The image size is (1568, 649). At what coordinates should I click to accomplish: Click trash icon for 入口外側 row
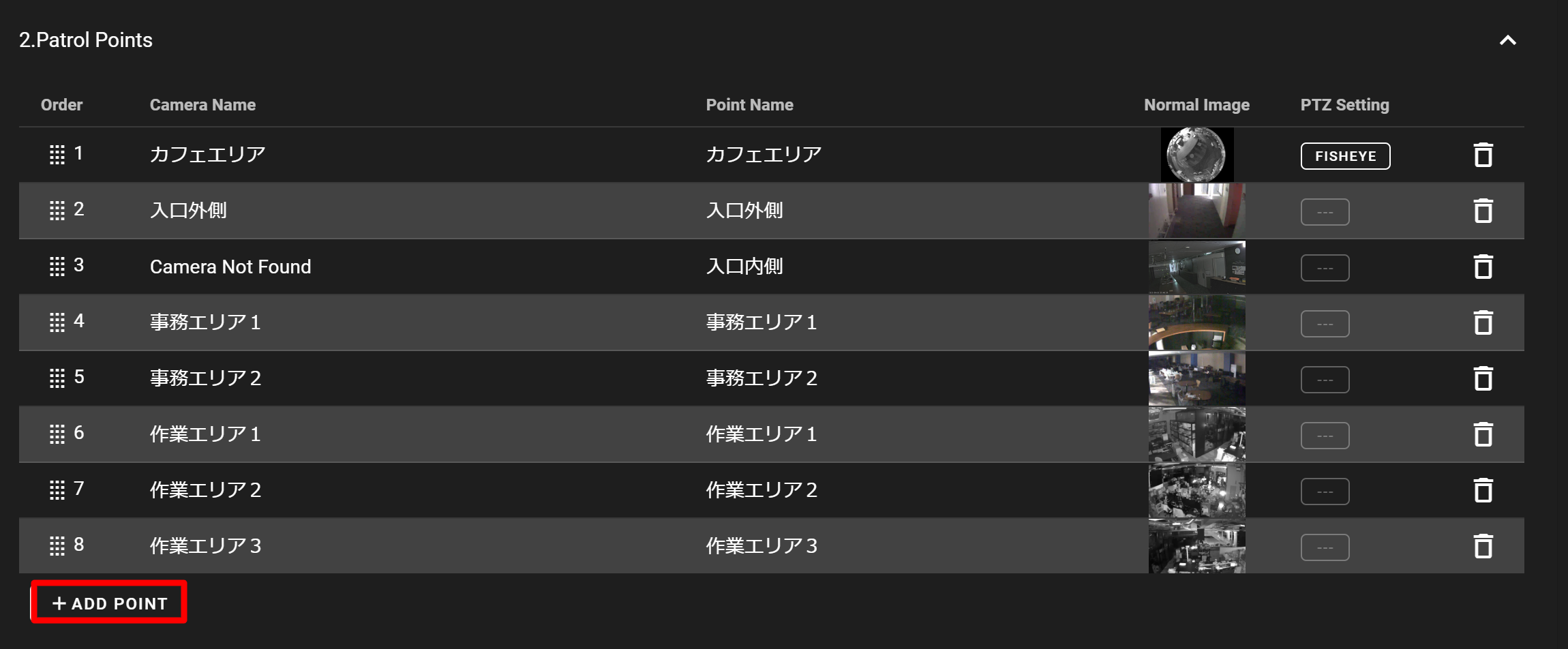[1483, 211]
